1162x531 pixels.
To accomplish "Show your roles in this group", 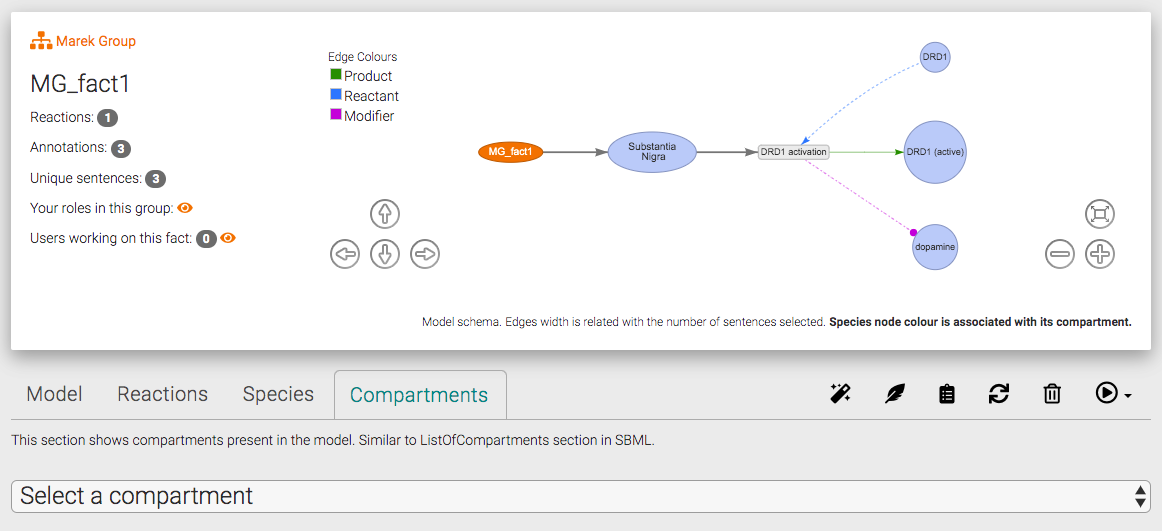I will tap(185, 208).
